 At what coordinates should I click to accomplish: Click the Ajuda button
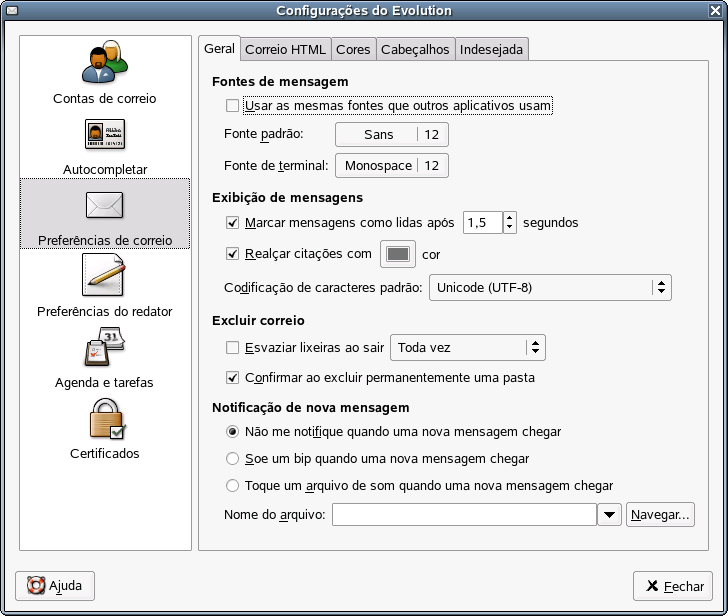pos(55,586)
